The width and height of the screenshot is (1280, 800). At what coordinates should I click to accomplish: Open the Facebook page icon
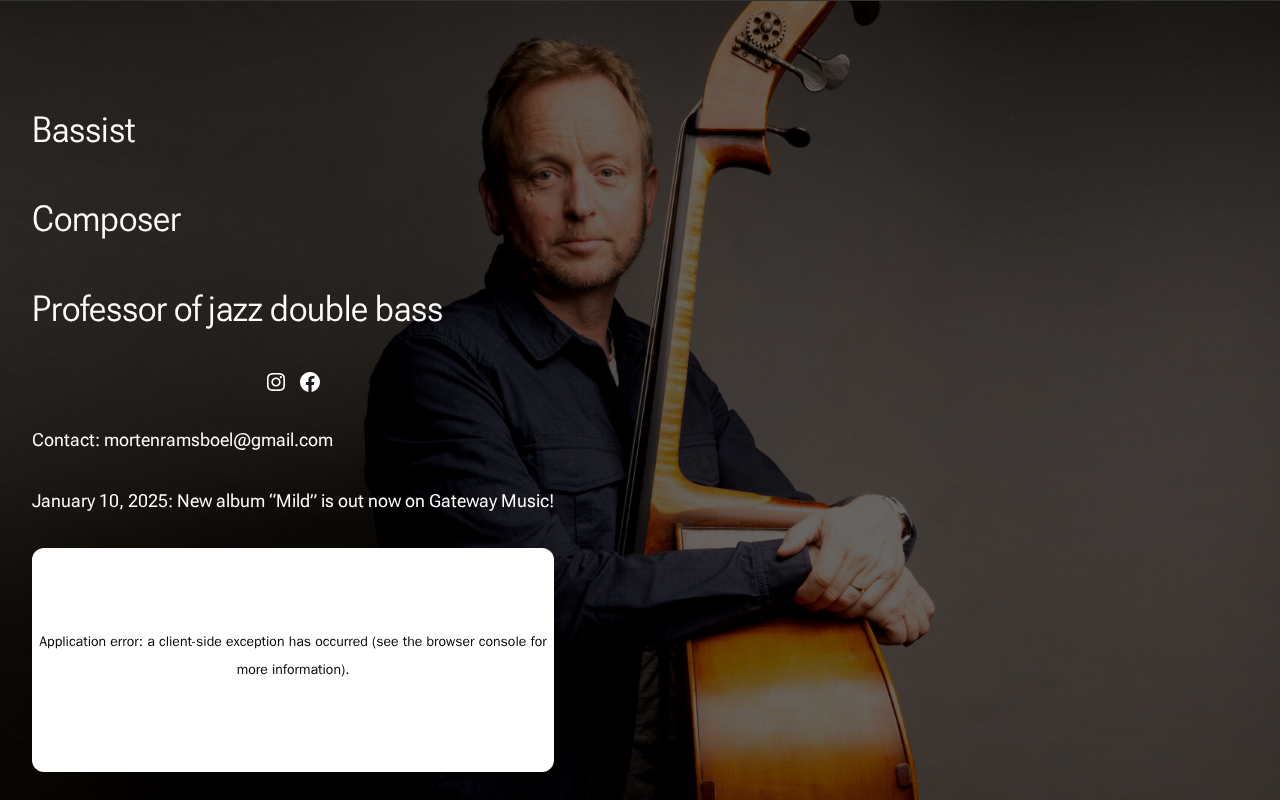[x=310, y=382]
